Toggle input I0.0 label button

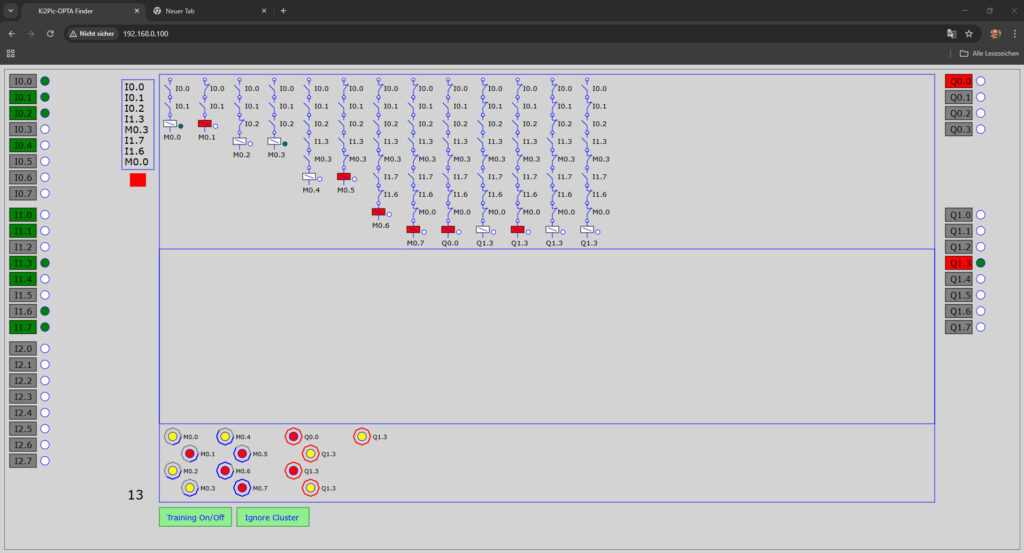point(23,81)
